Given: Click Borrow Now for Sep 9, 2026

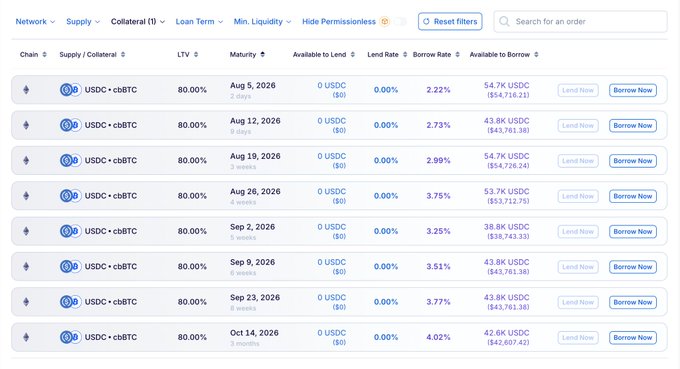Looking at the screenshot, I should 633,267.
